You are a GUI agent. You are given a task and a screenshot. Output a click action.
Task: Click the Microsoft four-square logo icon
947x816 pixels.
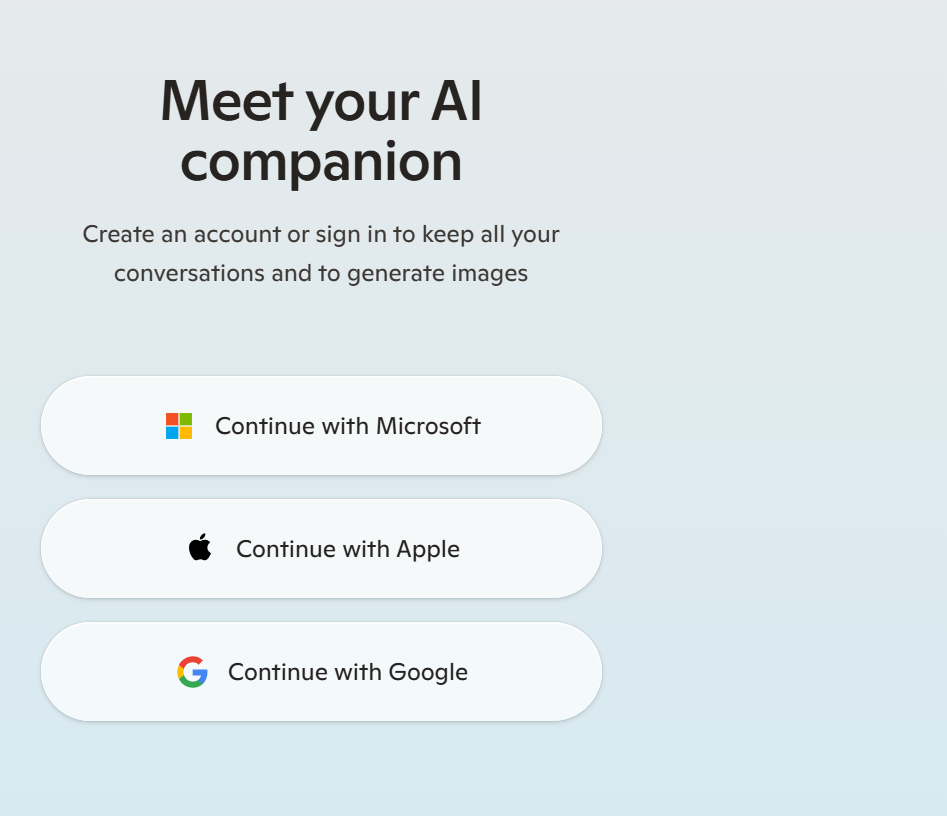pos(179,426)
